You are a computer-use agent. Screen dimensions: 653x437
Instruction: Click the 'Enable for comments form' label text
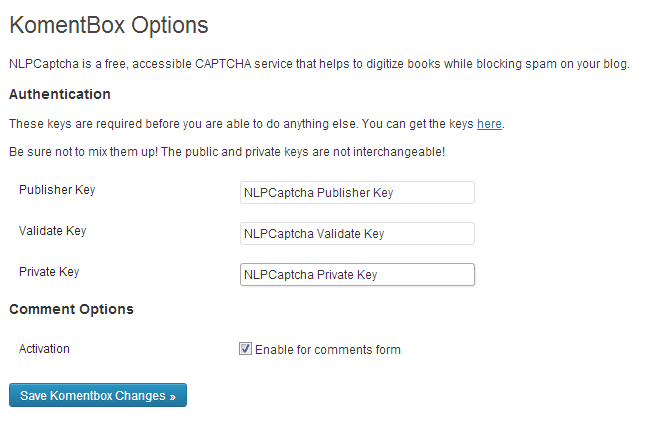[328, 350]
